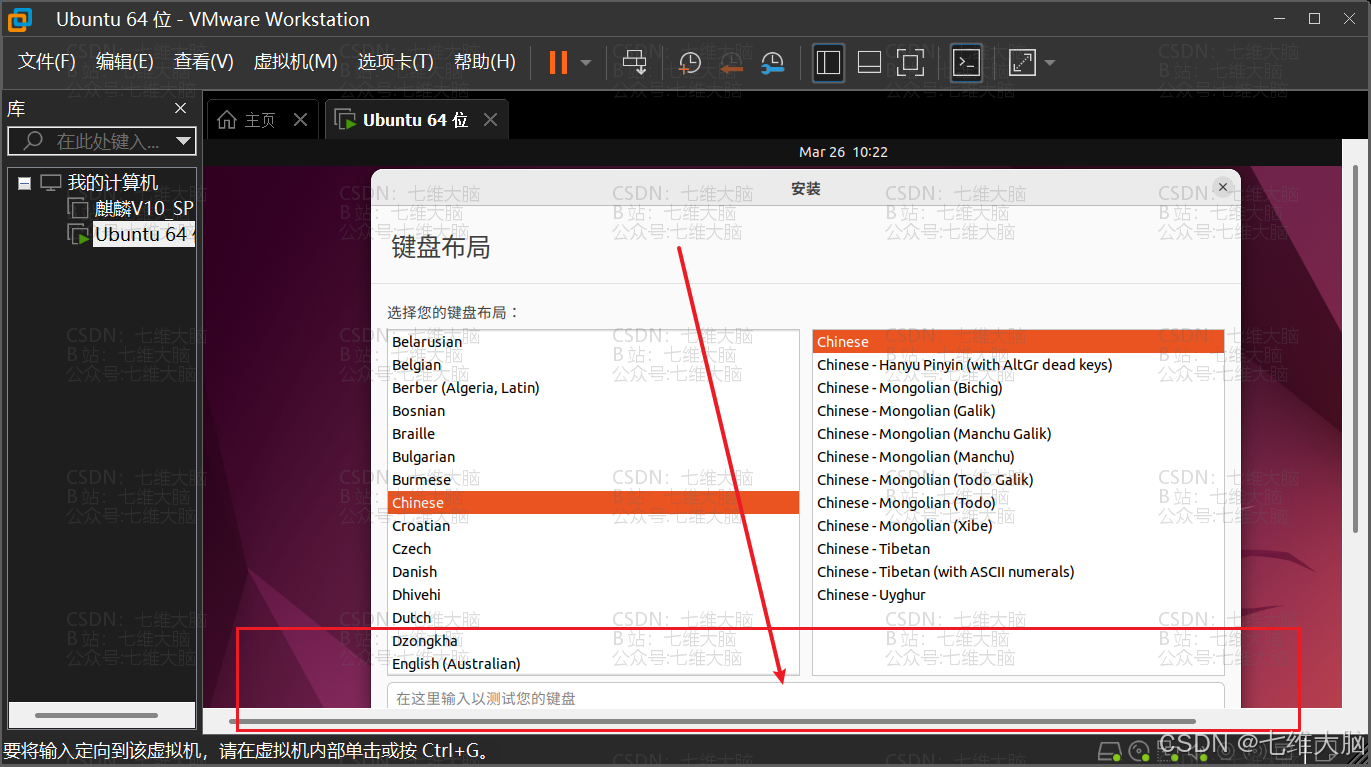Send Ctrl+Alt+Del to the virtual machine

pyautogui.click(x=635, y=62)
